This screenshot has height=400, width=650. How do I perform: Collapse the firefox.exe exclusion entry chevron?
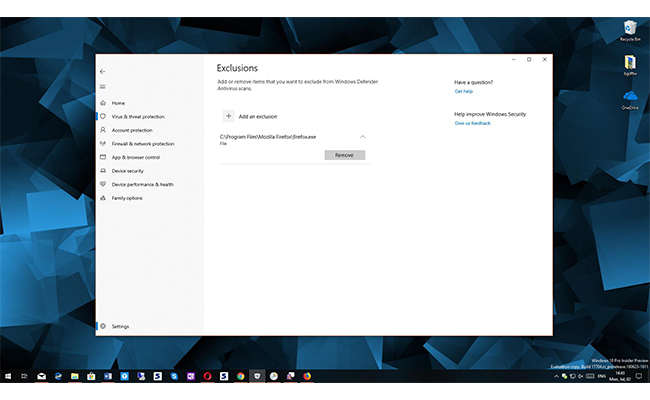coord(362,136)
